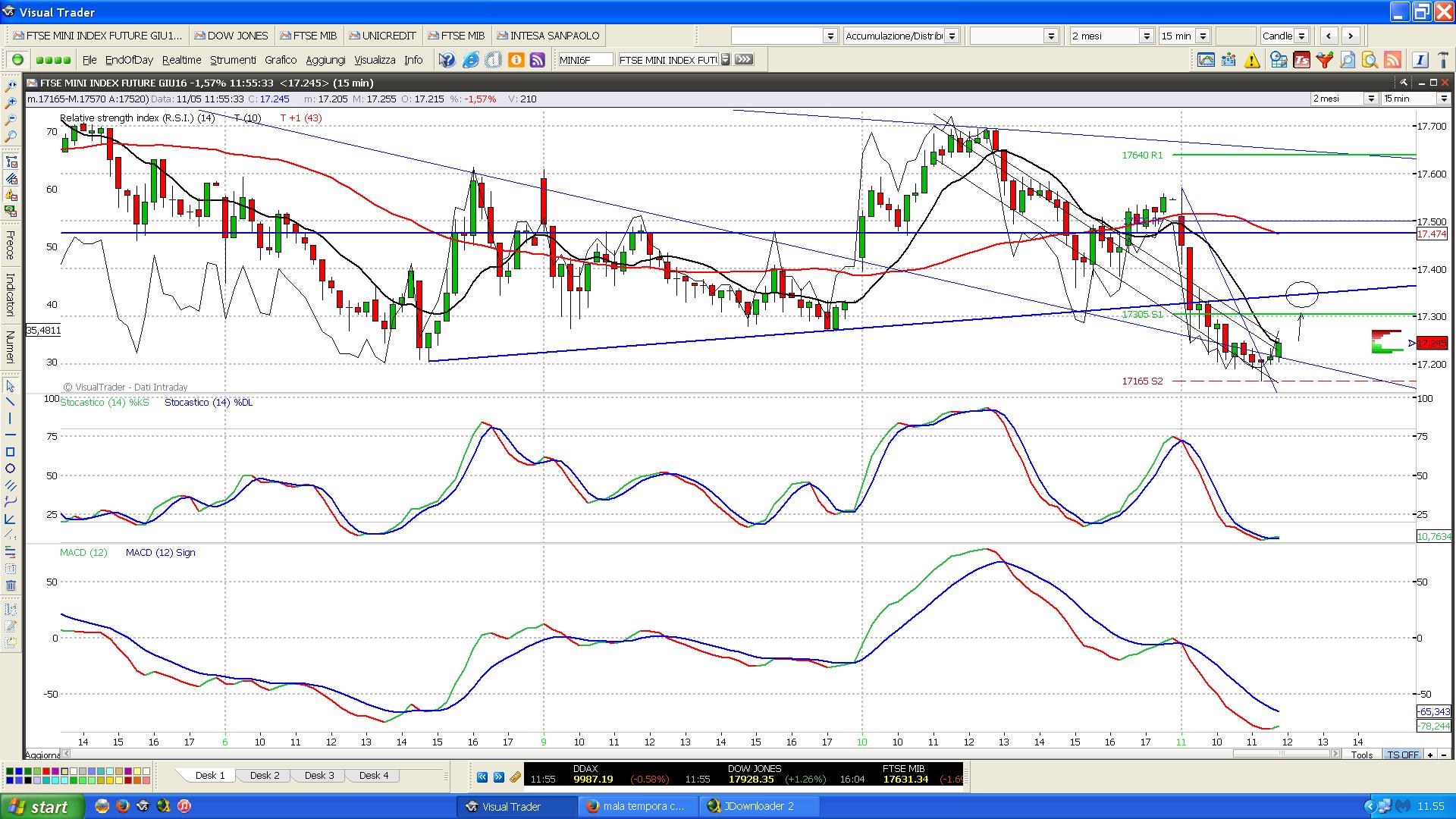Click the topmost zoom magnifier tool

coord(11,86)
